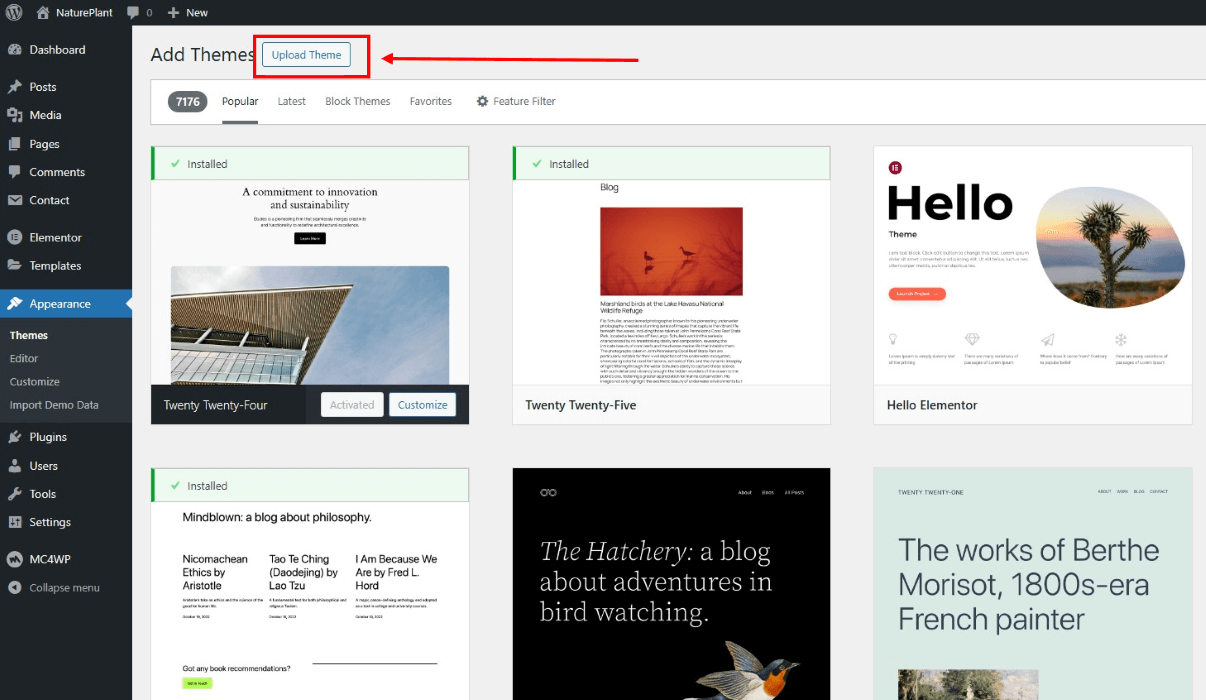Open the Twenty Twenty-Four theme preview thumbnail
The image size is (1206, 700).
coord(310,283)
